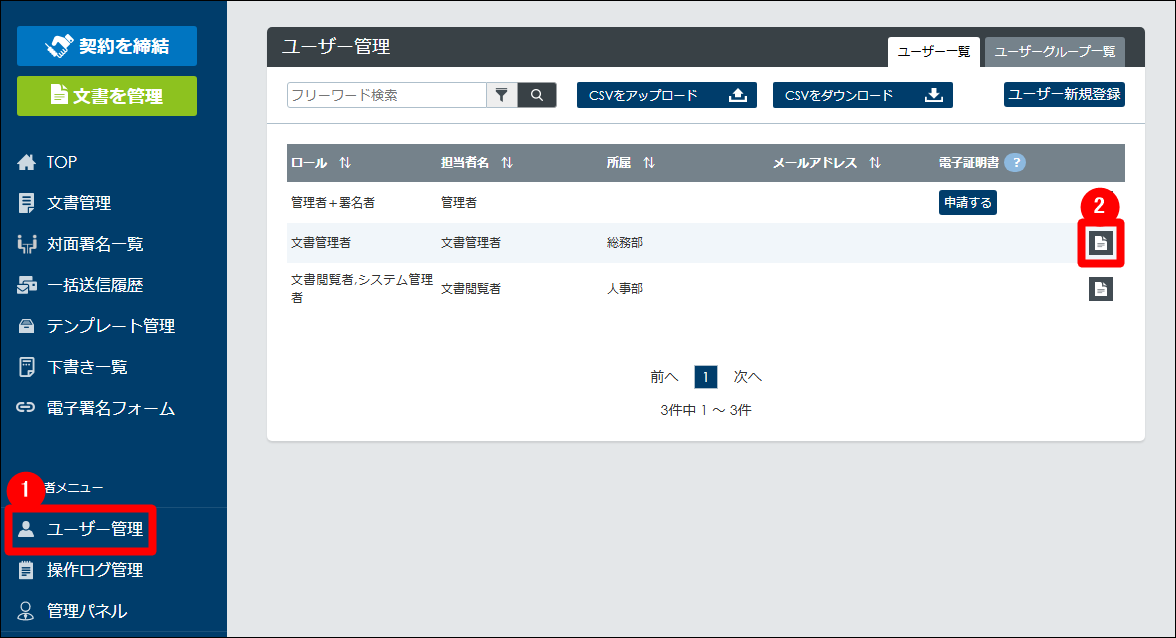Image resolution: width=1176 pixels, height=638 pixels.
Task: Sort the list by ロール column
Action: point(345,163)
